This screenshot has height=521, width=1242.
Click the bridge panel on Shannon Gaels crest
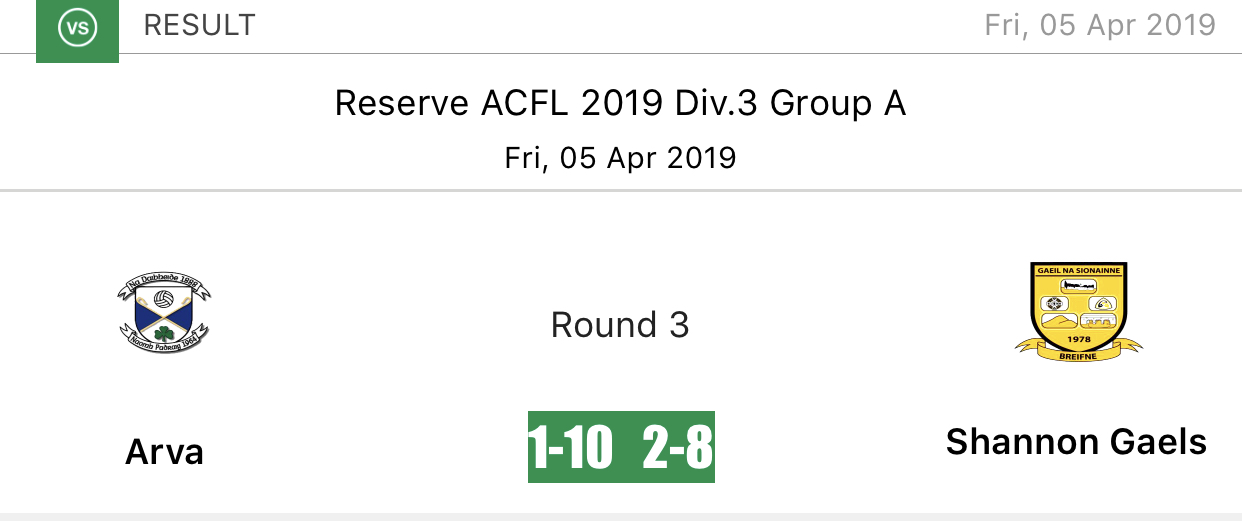[x=1100, y=321]
